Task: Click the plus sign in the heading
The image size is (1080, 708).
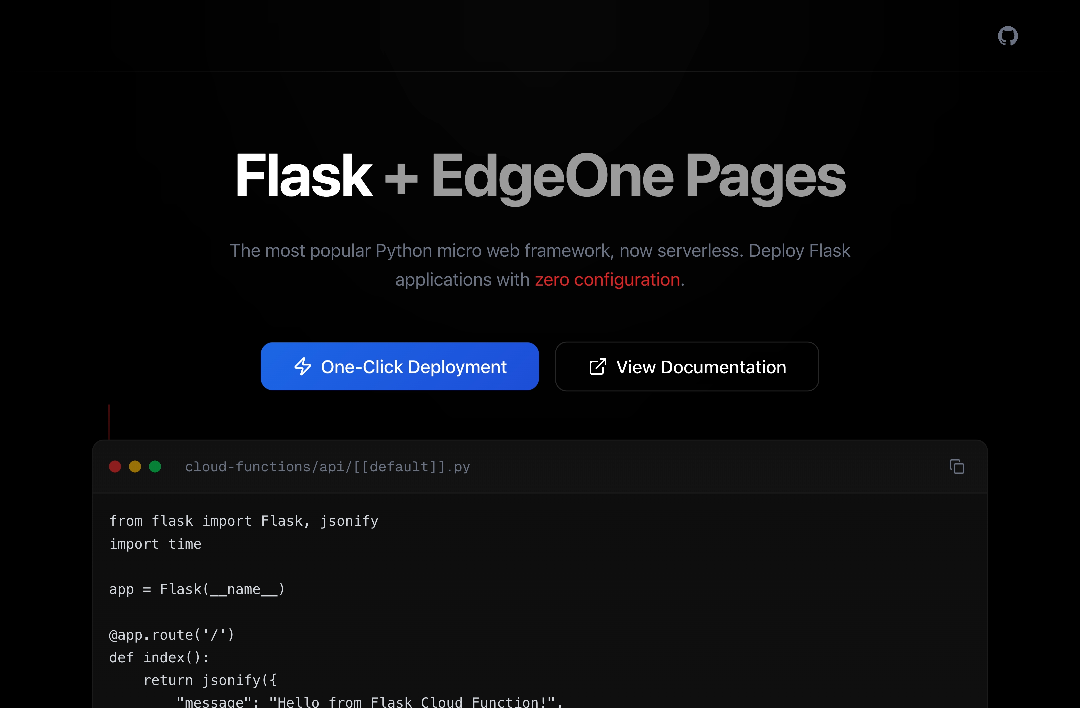Action: pyautogui.click(x=402, y=178)
